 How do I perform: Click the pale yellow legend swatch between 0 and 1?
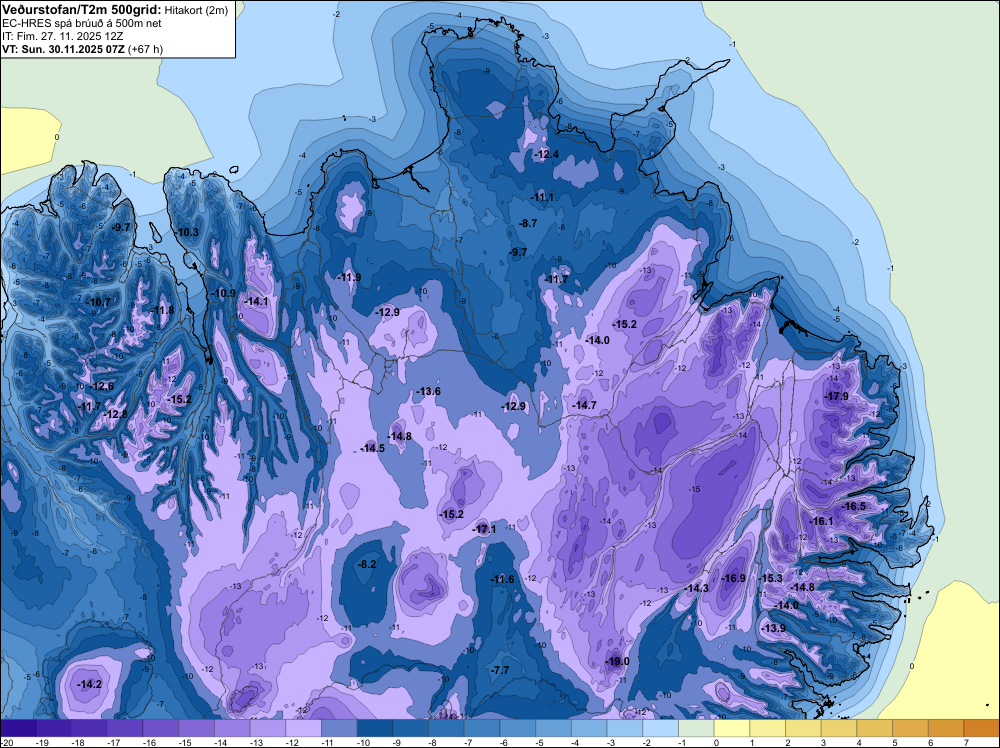[x=732, y=728]
